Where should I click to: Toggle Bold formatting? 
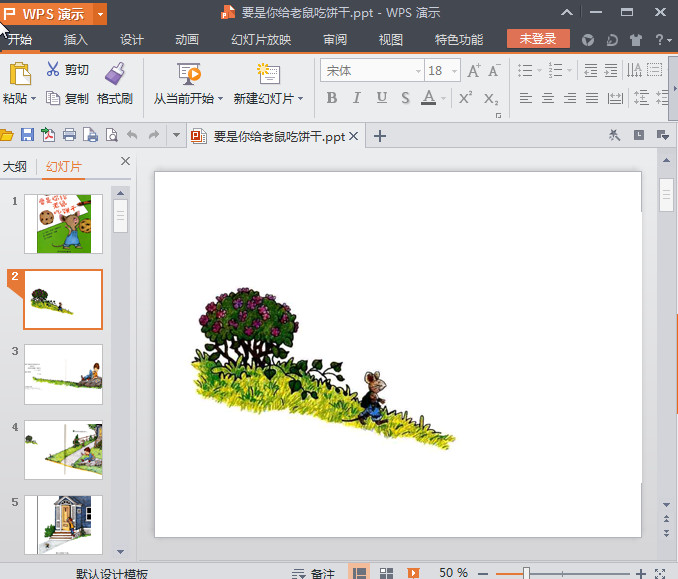331,98
